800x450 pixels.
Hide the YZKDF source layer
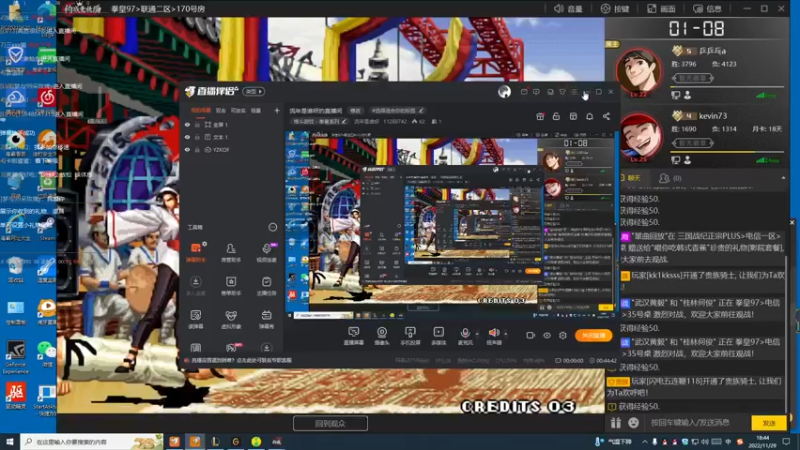[x=187, y=150]
